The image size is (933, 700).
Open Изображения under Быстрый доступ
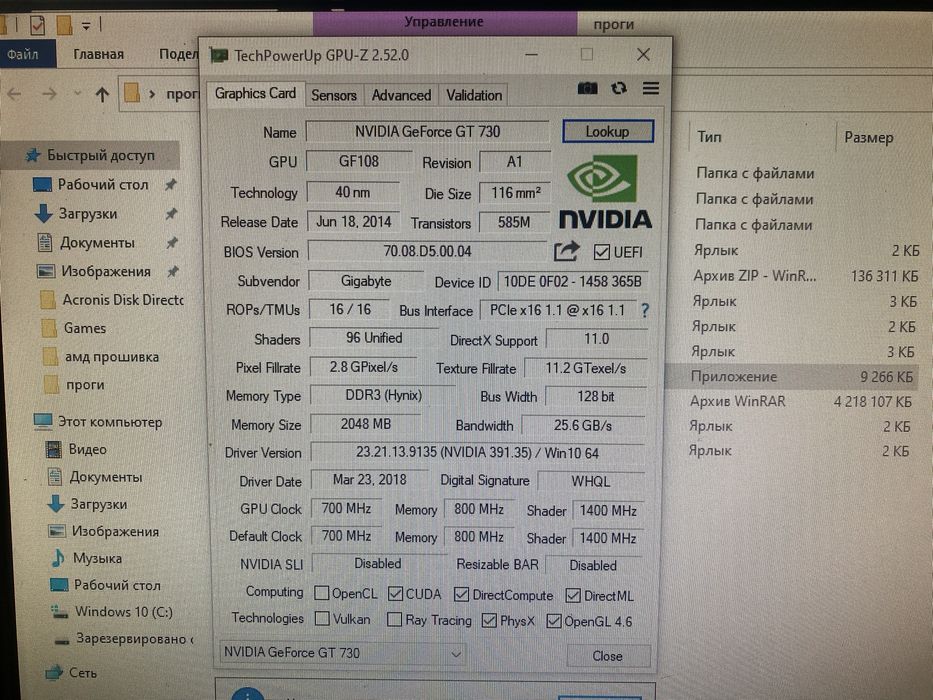pyautogui.click(x=105, y=271)
